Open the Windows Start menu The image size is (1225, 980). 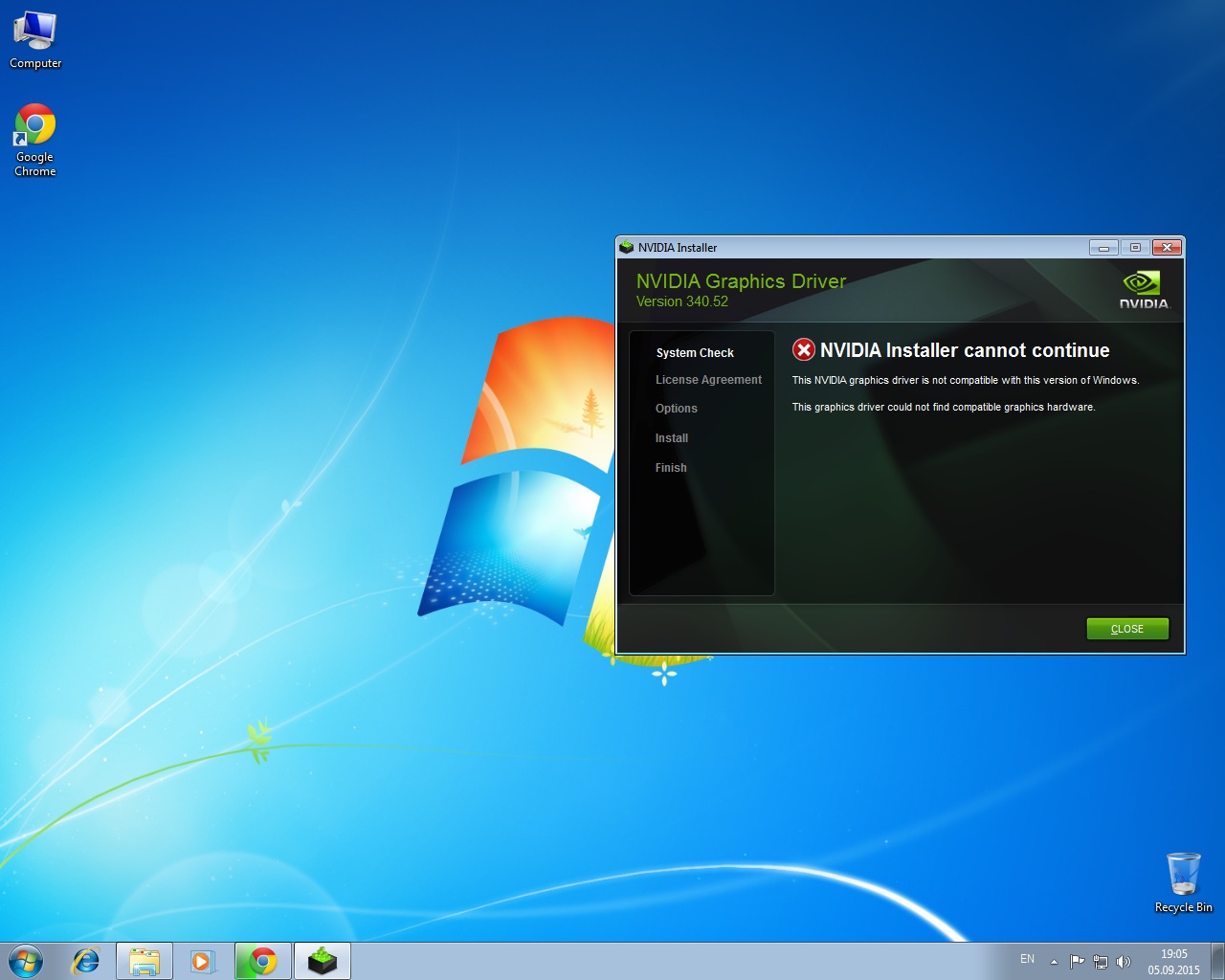point(26,961)
